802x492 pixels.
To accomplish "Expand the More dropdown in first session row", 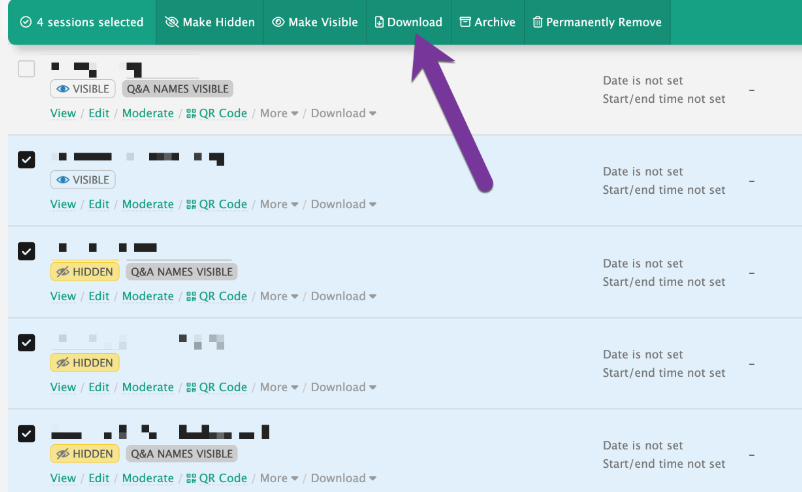I will point(279,113).
